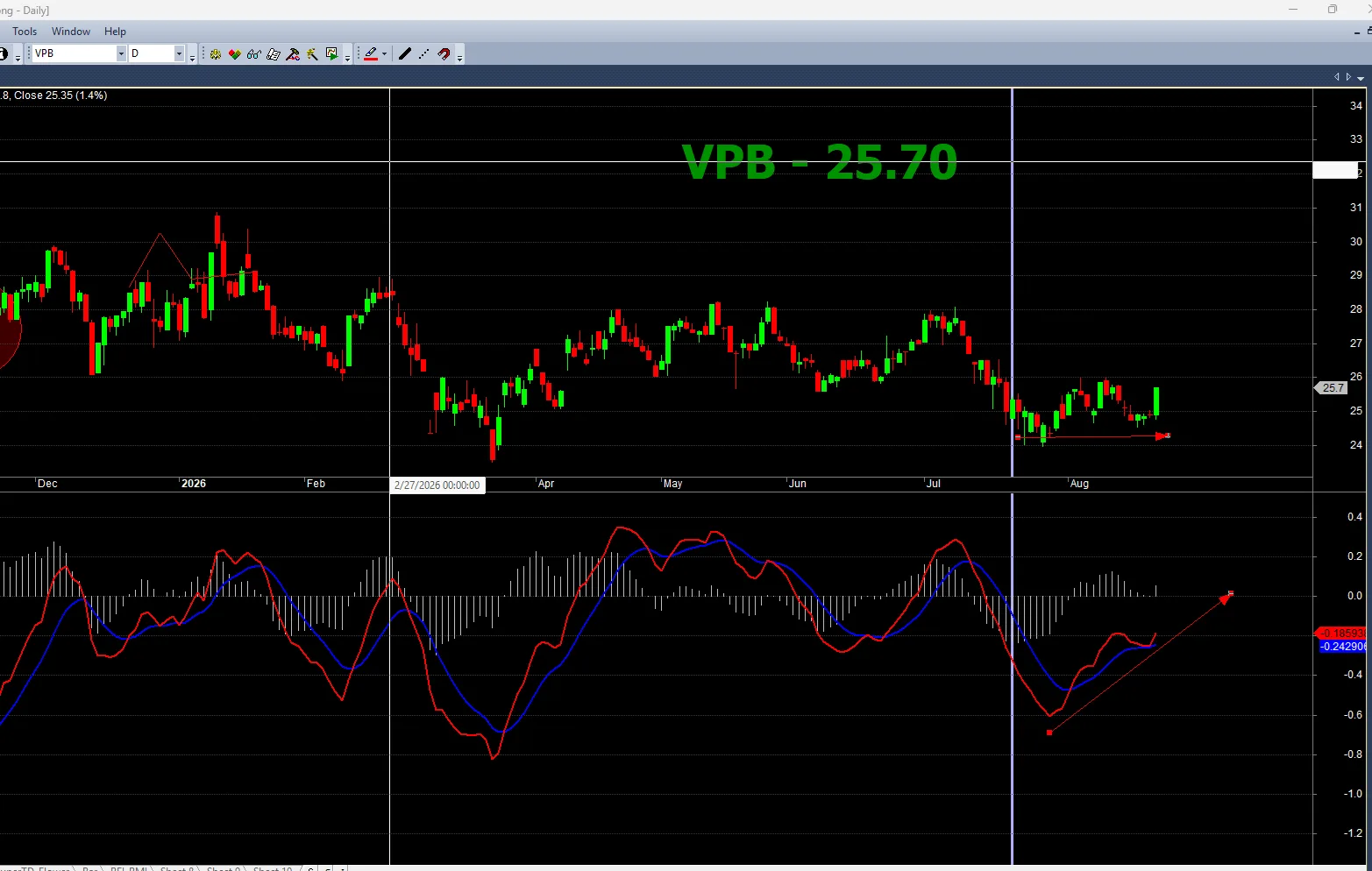Click the Aug label on the time axis
Viewport: 1372px width, 871px height.
pyautogui.click(x=1079, y=484)
